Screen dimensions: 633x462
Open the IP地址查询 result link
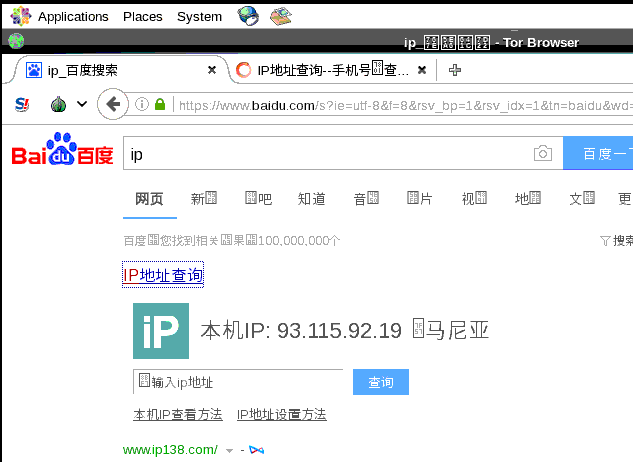click(163, 275)
